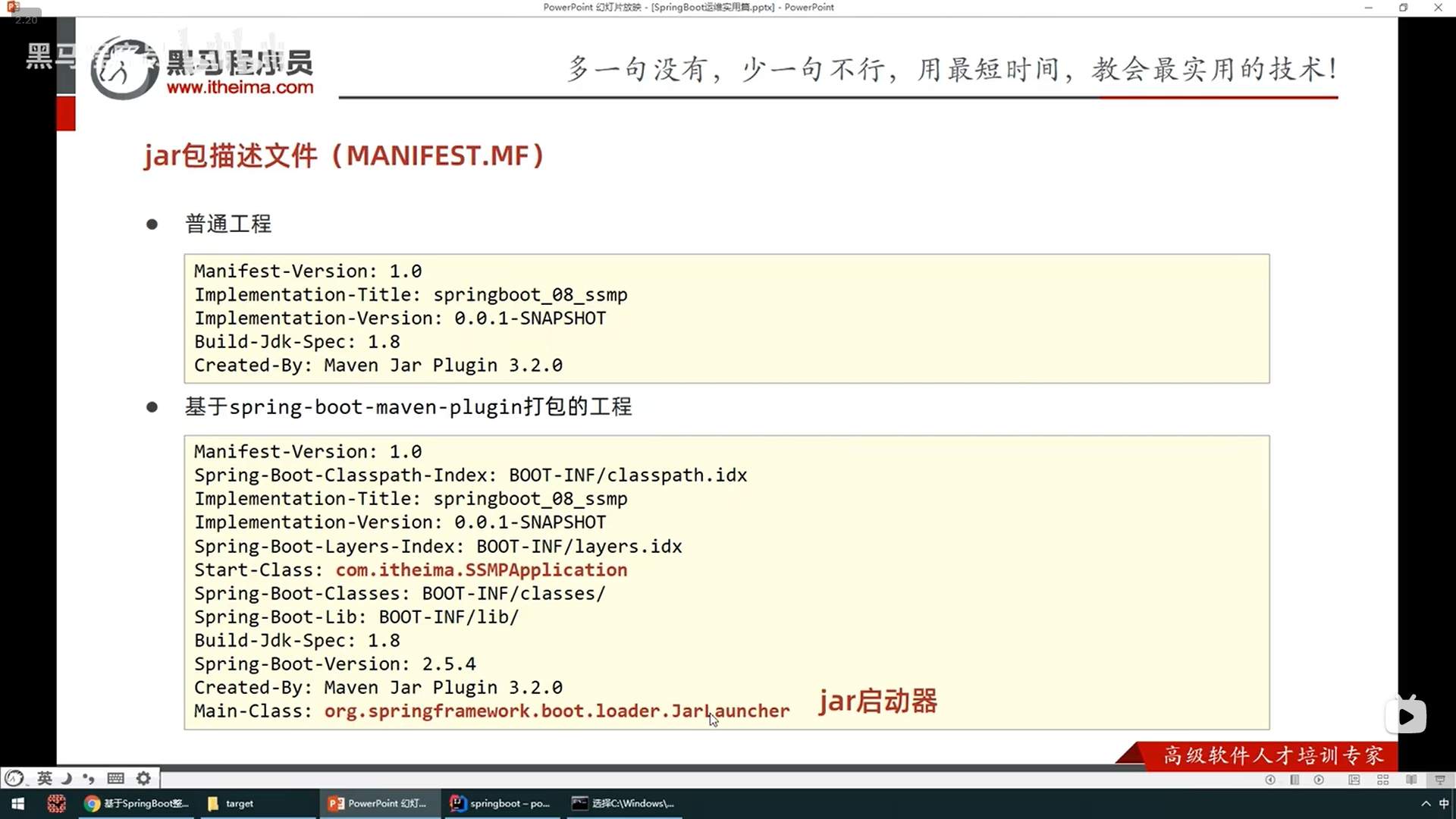Toggle the half-moon full/half-width icon
This screenshot has height=819, width=1456.
point(67,778)
